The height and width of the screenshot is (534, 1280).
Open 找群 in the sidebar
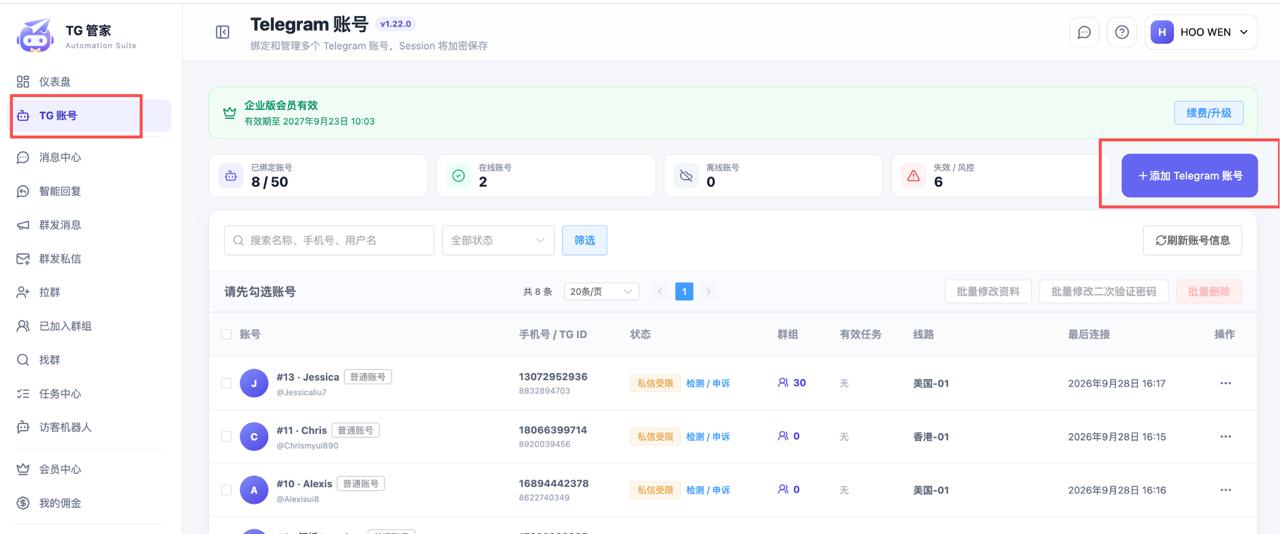(49, 360)
